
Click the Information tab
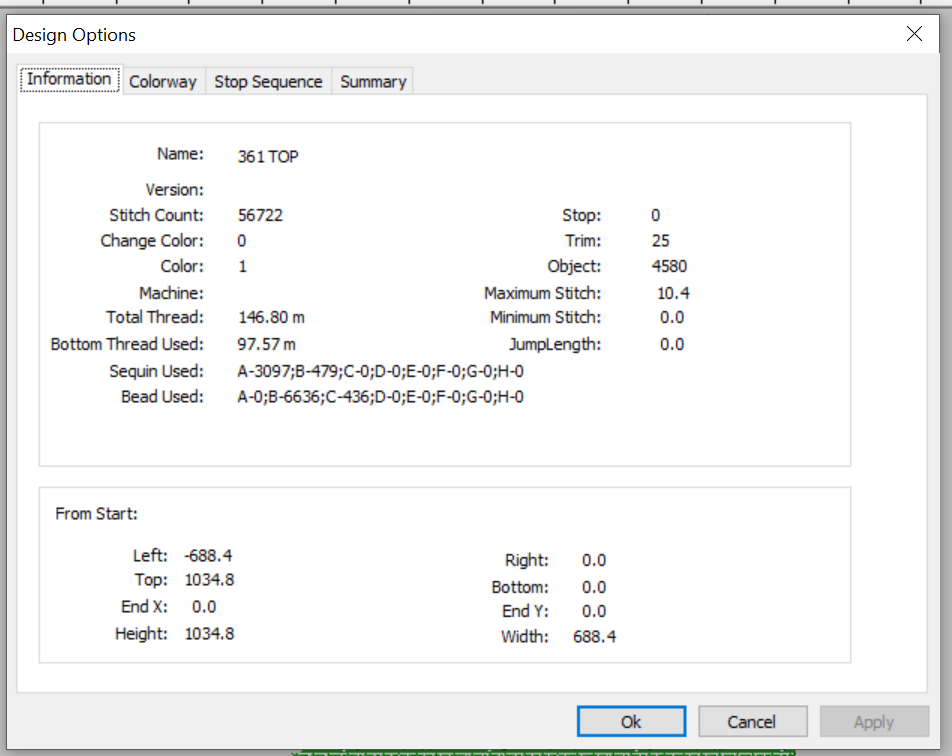pos(69,80)
